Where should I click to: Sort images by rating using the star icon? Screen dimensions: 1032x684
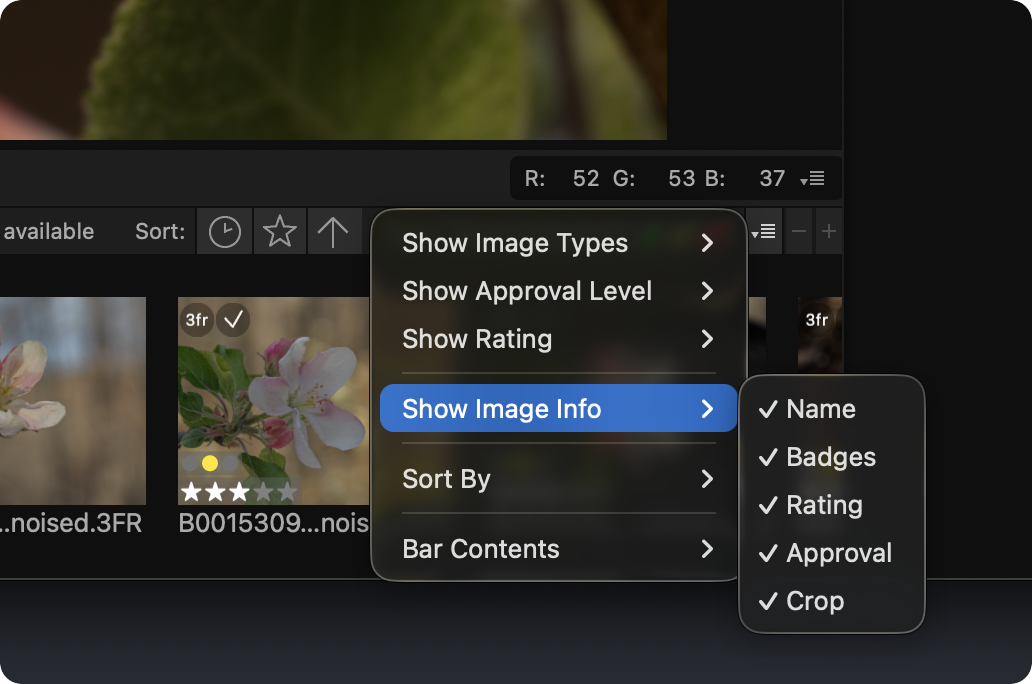pos(280,231)
